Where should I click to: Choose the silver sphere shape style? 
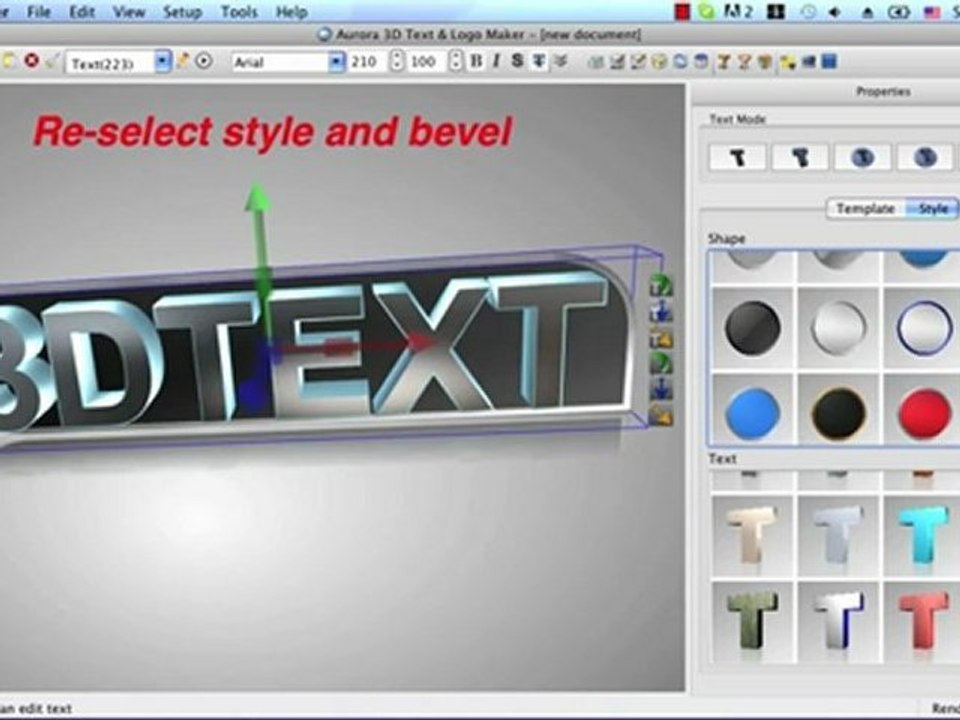[x=838, y=328]
